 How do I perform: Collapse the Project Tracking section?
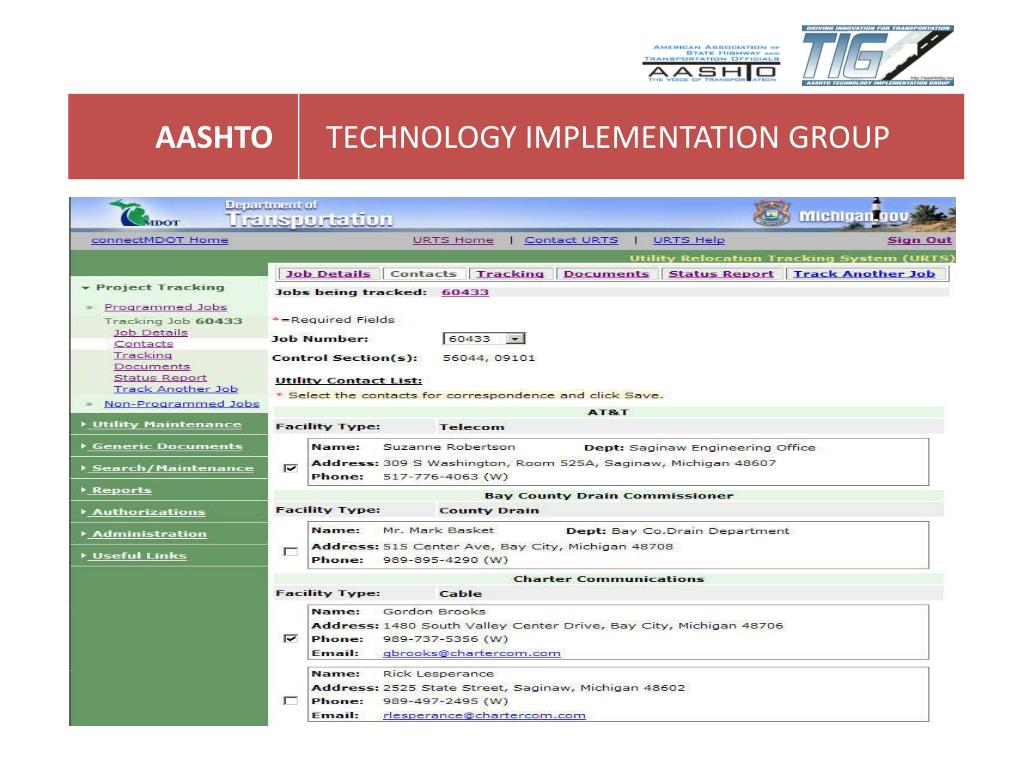[153, 287]
